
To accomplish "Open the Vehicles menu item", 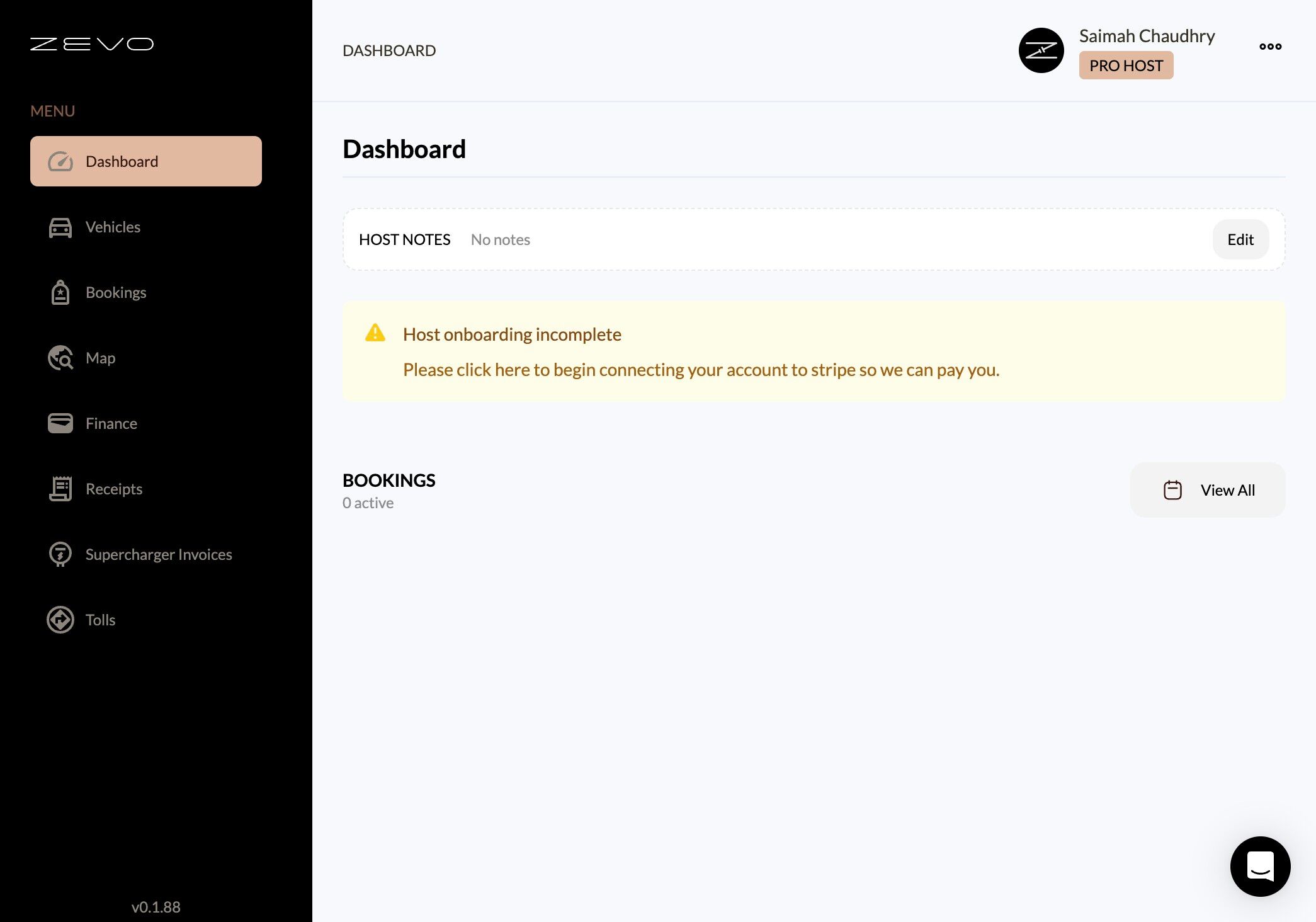I will tap(113, 227).
